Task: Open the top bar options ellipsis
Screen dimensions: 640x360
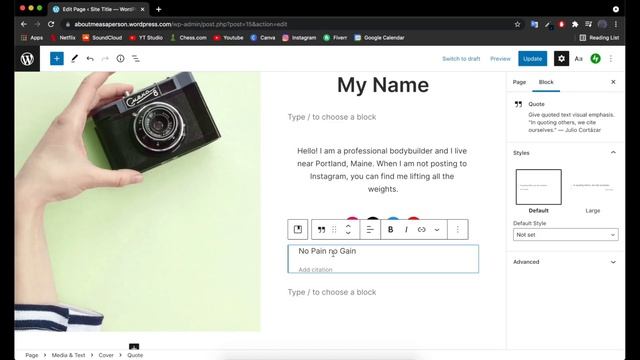Action: pyautogui.click(x=611, y=59)
